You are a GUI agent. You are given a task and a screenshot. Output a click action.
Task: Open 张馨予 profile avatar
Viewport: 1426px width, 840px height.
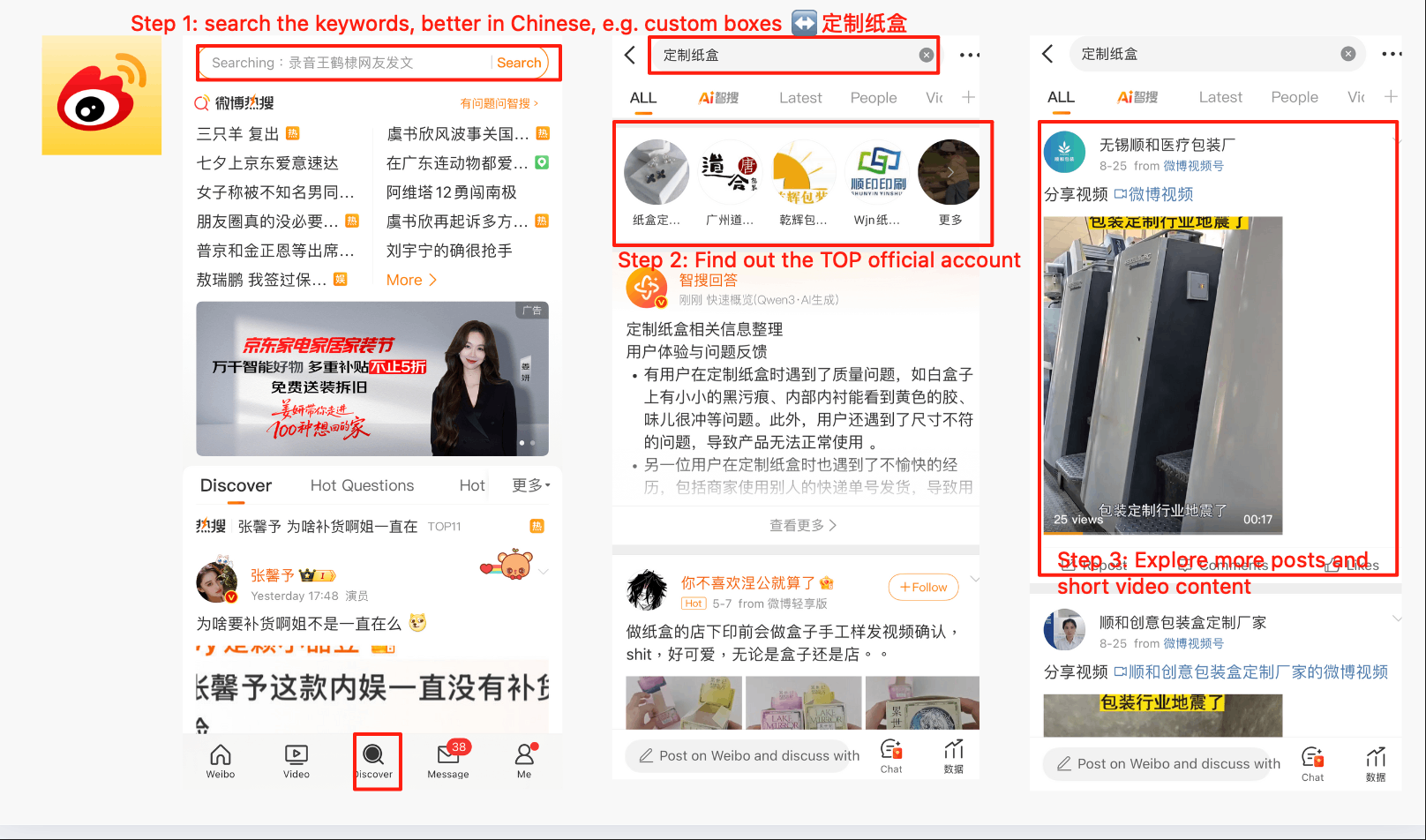(x=217, y=582)
